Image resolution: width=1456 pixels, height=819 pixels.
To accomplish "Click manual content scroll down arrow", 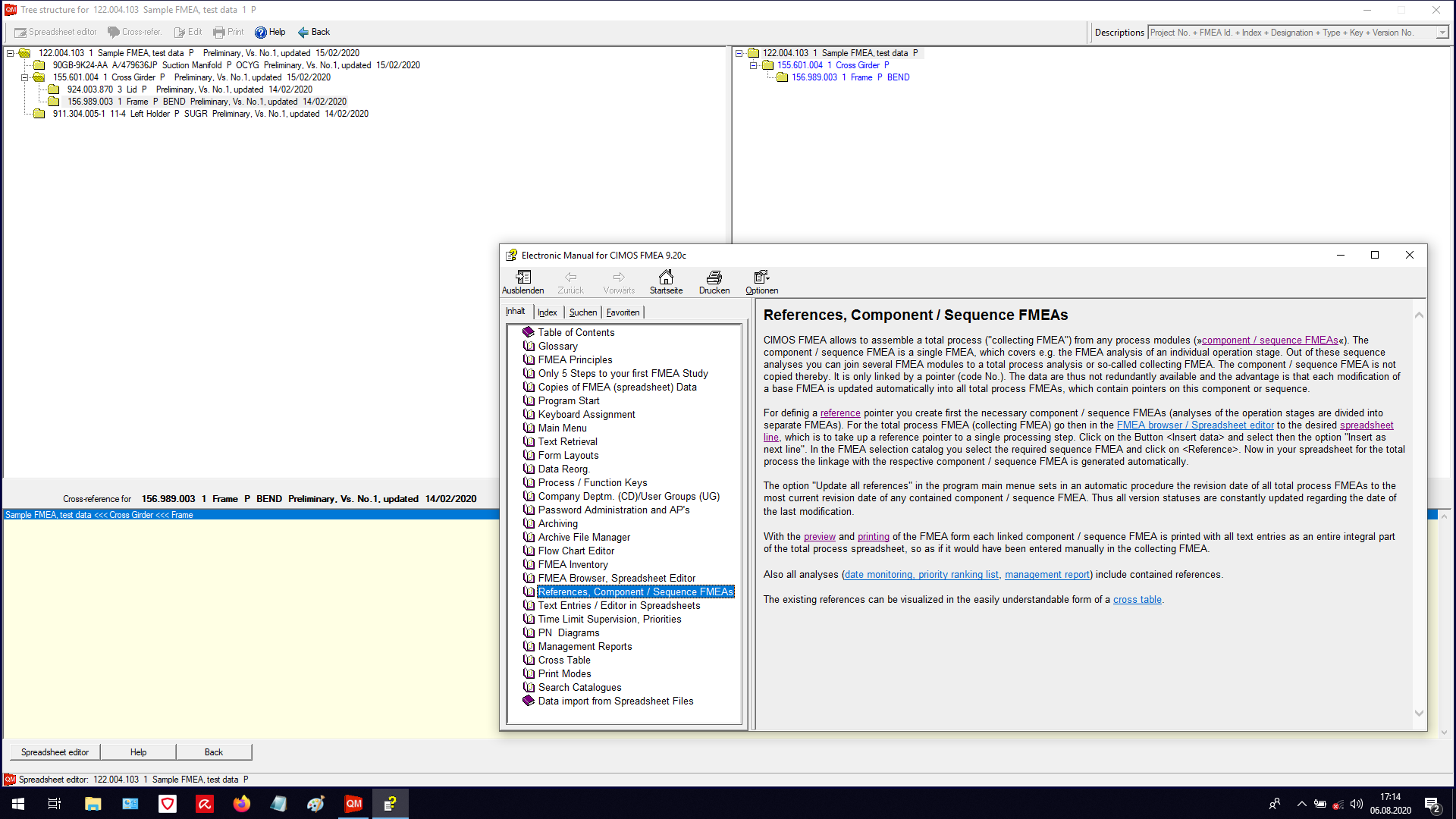I will tap(1419, 713).
